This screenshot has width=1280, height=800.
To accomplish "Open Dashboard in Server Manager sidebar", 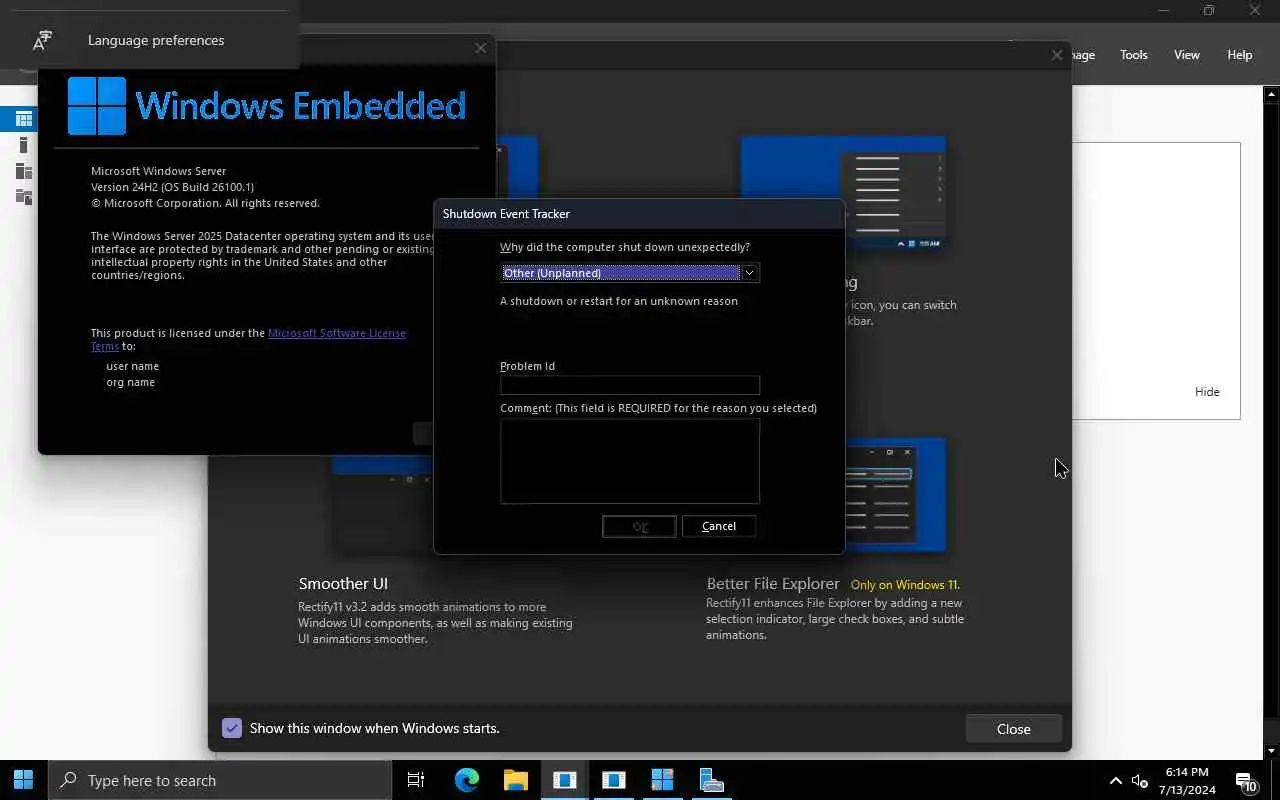I will 24,119.
